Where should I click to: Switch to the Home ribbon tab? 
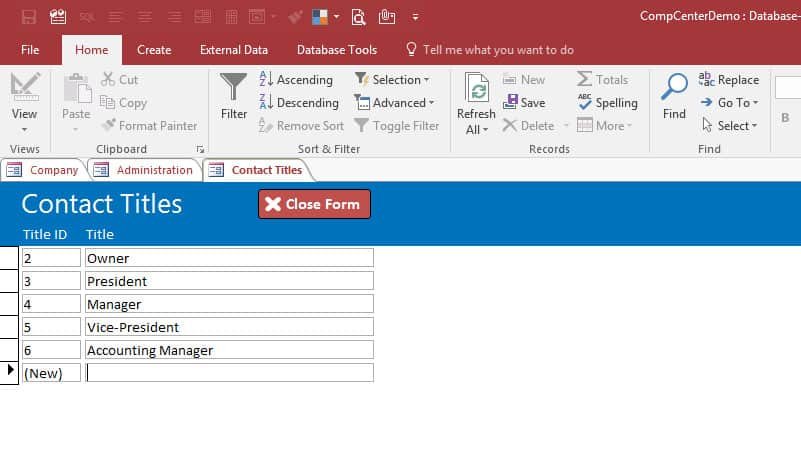click(91, 50)
